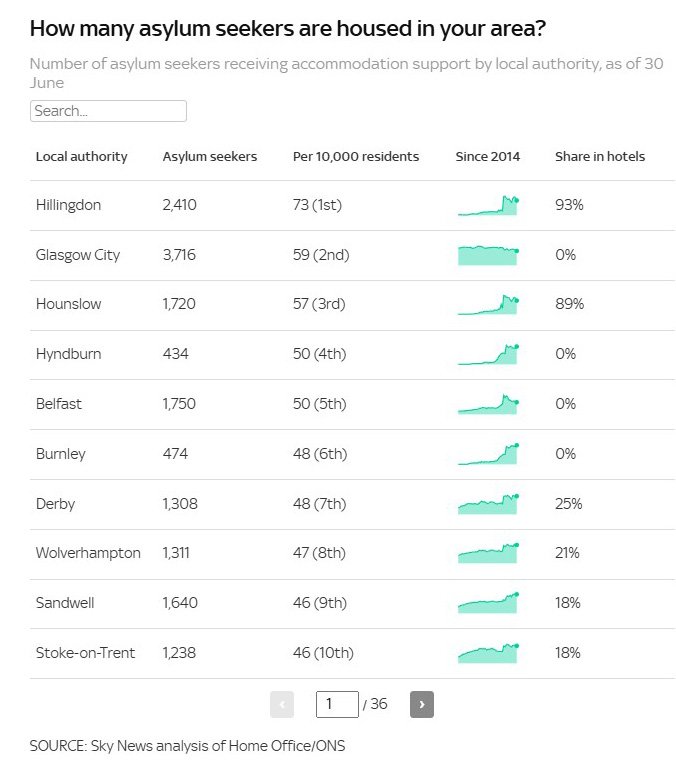Screen dimensions: 676x771
Task: Sort by Asylum seekers column header
Action: (210, 156)
